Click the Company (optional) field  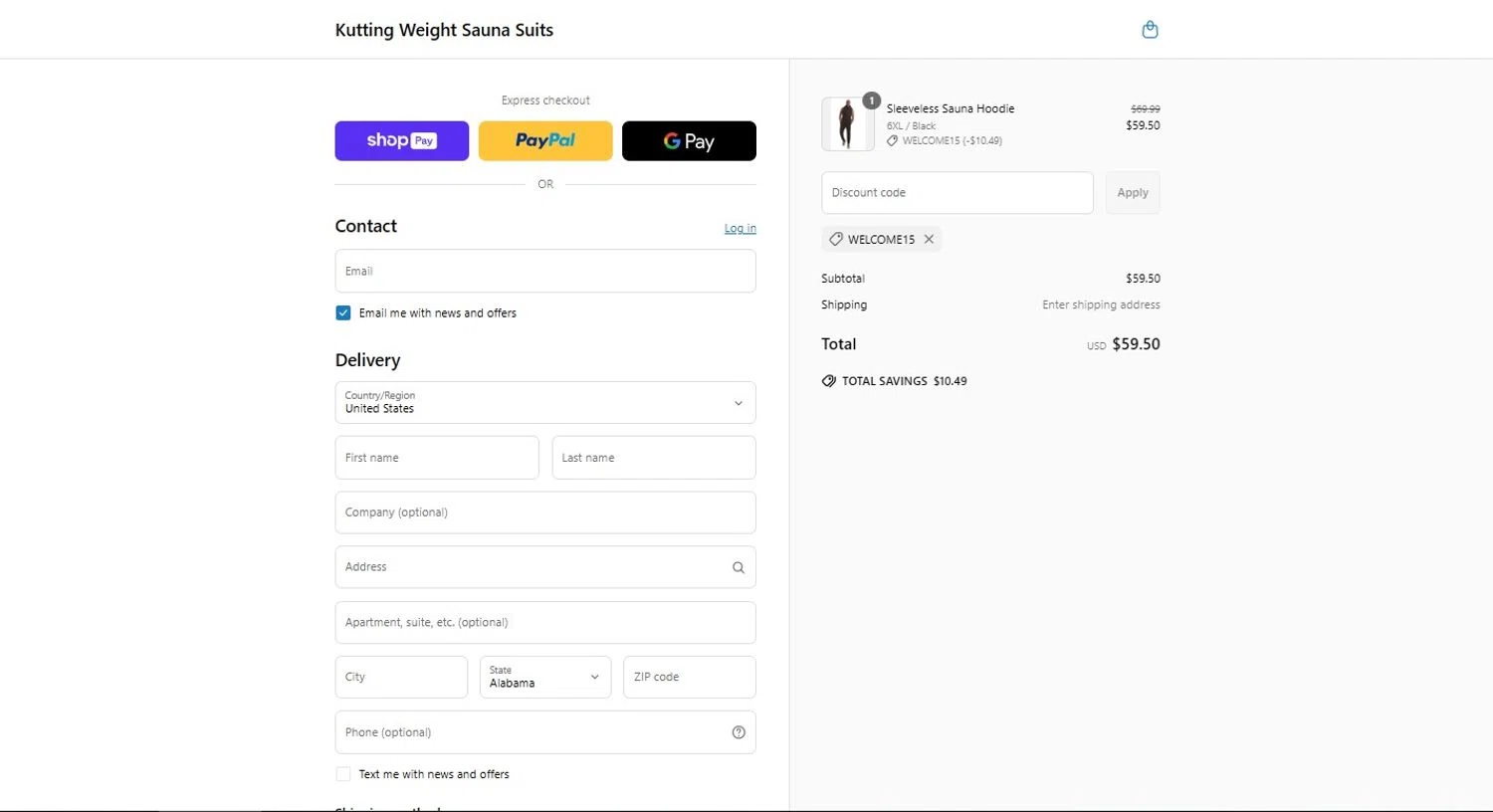point(545,512)
